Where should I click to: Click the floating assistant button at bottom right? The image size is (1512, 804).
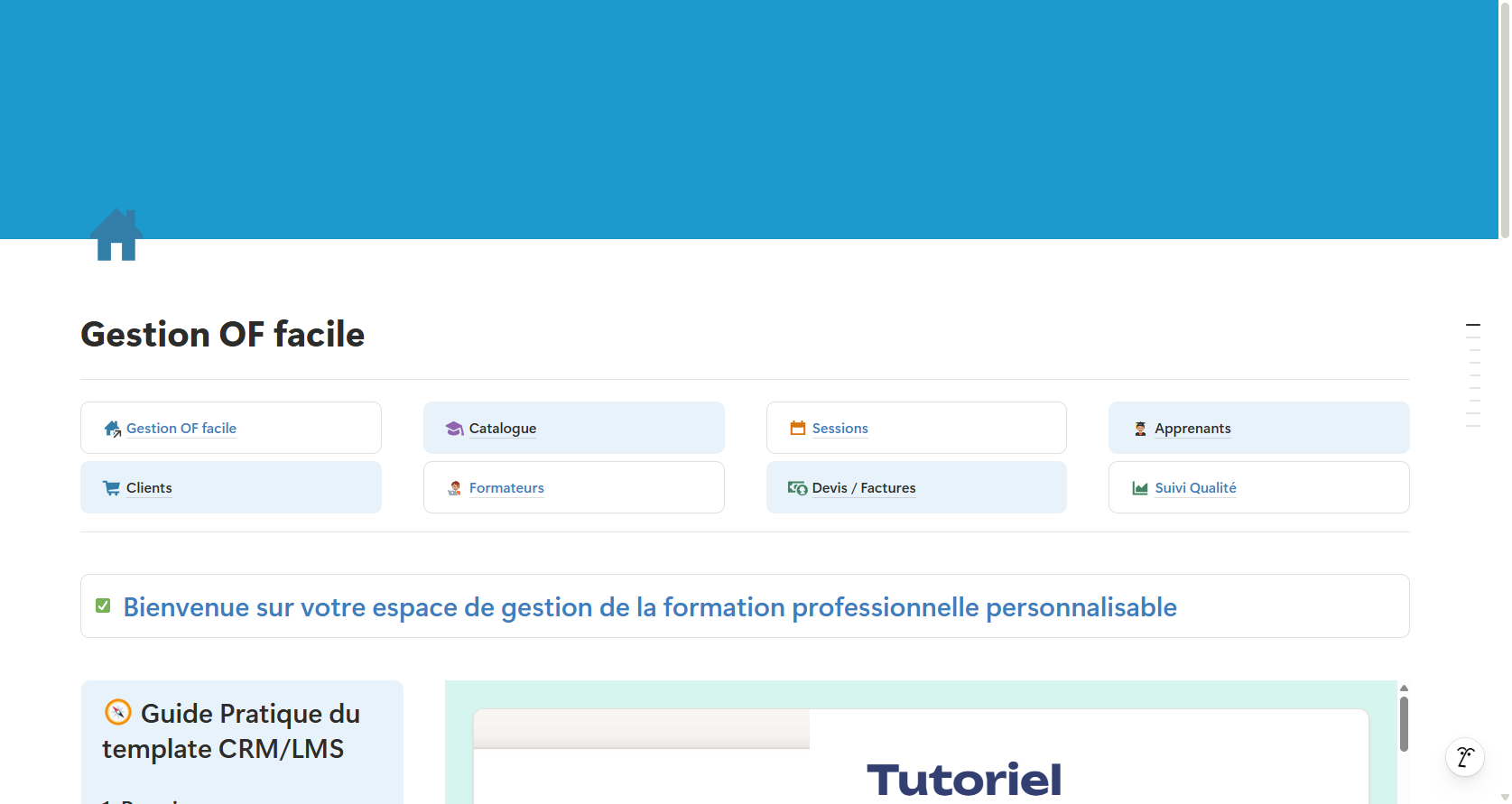coord(1464,756)
